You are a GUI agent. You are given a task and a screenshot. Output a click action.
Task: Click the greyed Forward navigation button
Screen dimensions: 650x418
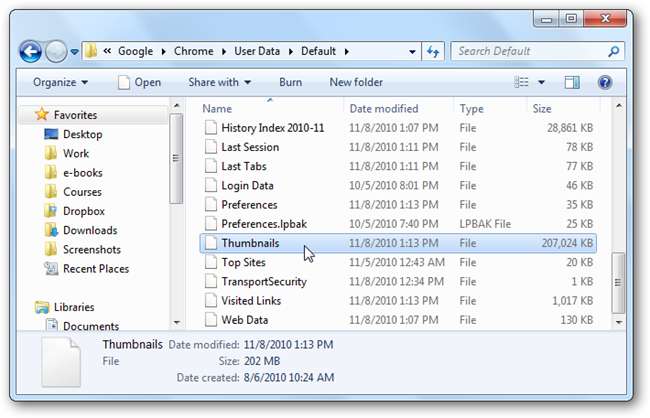point(56,51)
